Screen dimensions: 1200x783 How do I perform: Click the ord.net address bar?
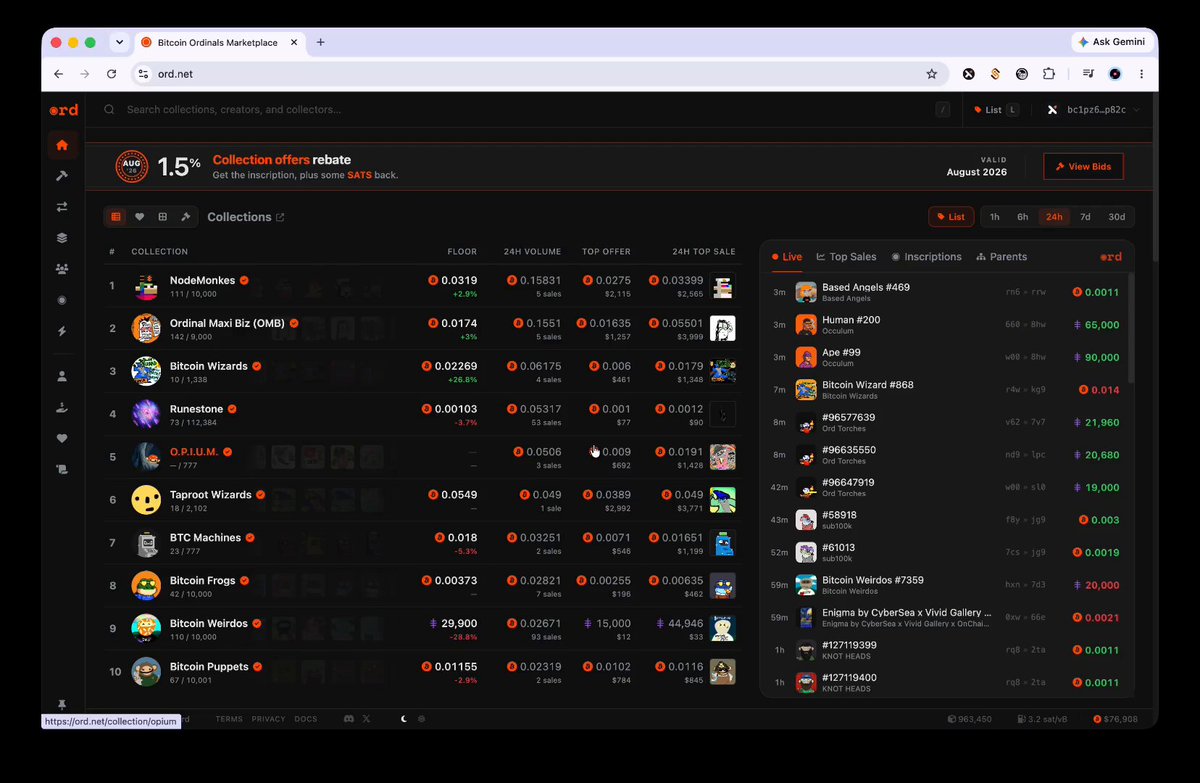coord(540,74)
